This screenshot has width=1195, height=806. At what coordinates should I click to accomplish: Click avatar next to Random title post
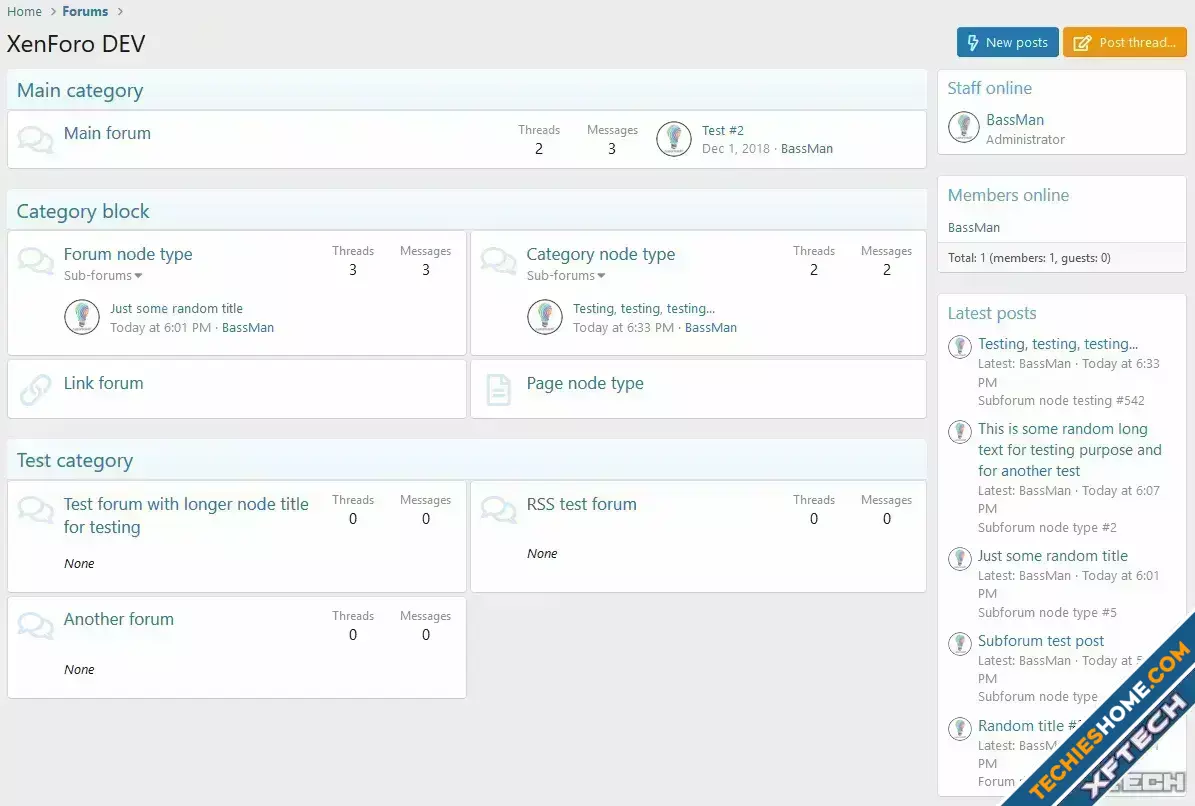point(960,728)
